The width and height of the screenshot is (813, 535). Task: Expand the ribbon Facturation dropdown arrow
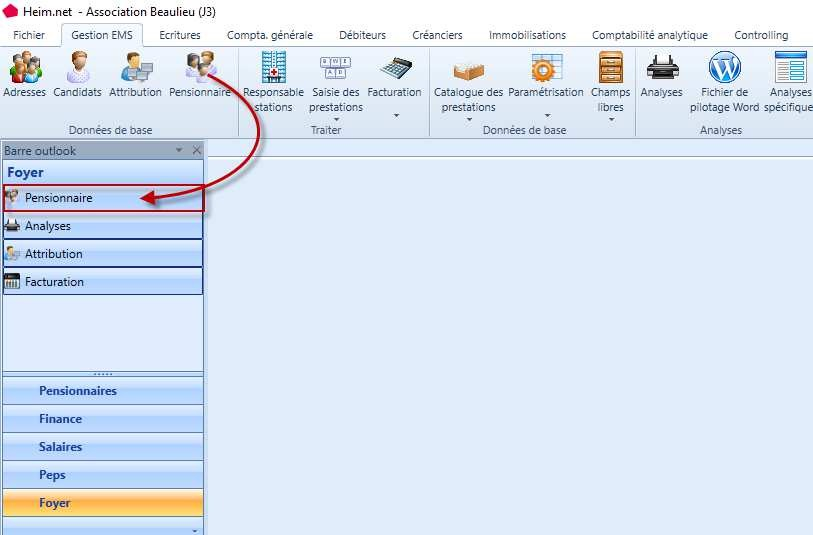point(396,116)
